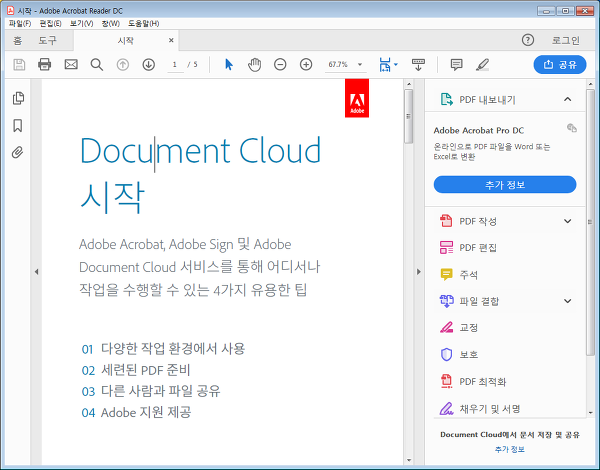Switch to the 도구 tab
This screenshot has width=600, height=470.
pos(47,40)
